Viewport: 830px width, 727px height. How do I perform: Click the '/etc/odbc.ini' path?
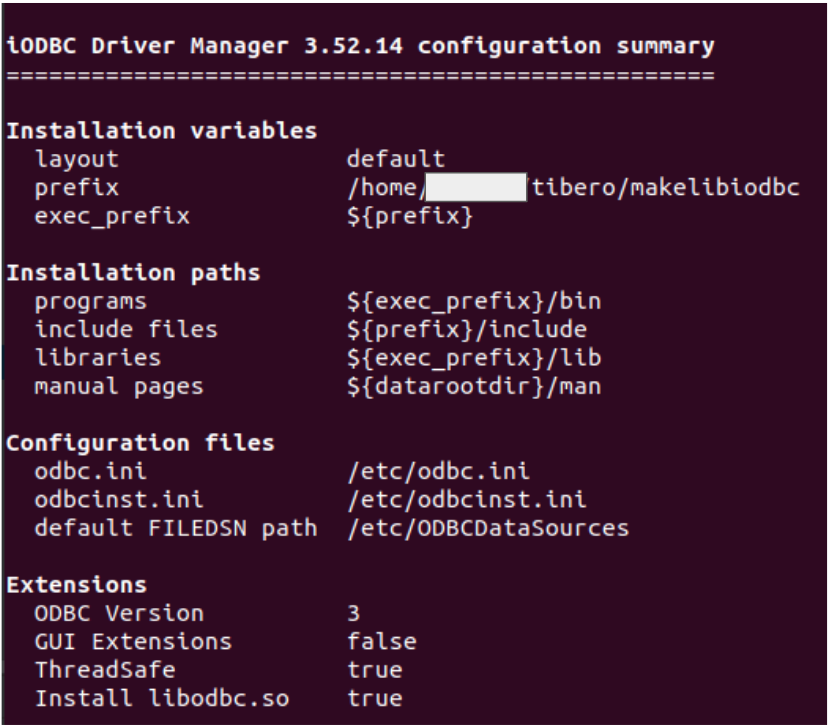(x=439, y=471)
